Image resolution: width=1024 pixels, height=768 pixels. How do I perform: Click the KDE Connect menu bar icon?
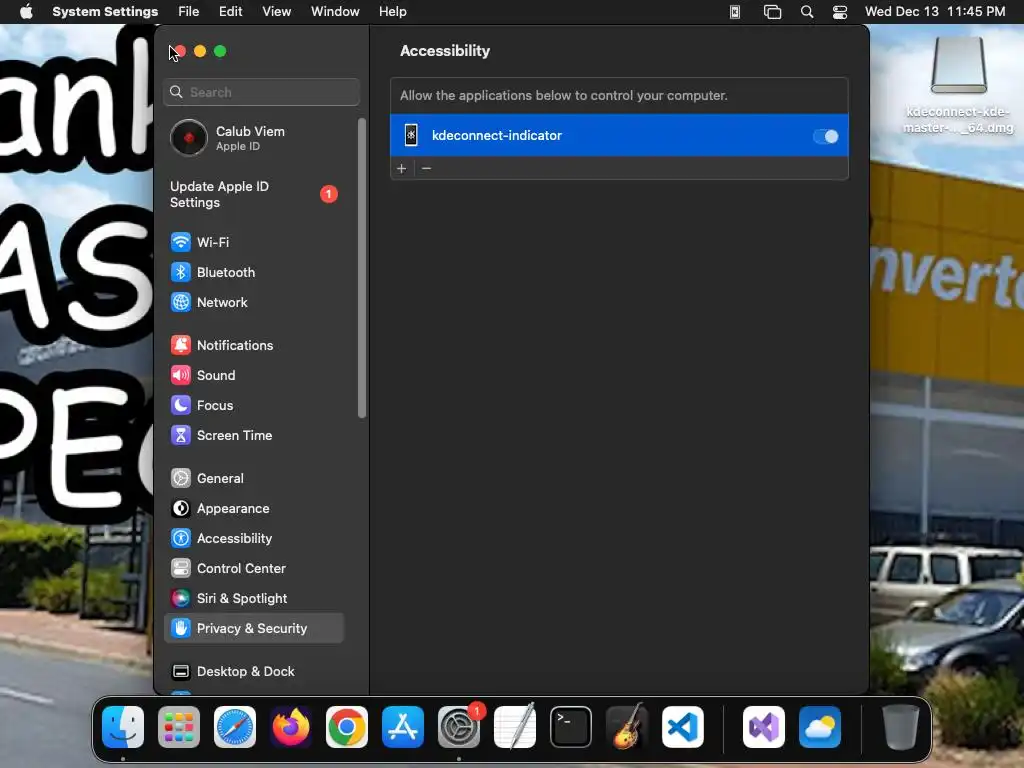click(735, 12)
